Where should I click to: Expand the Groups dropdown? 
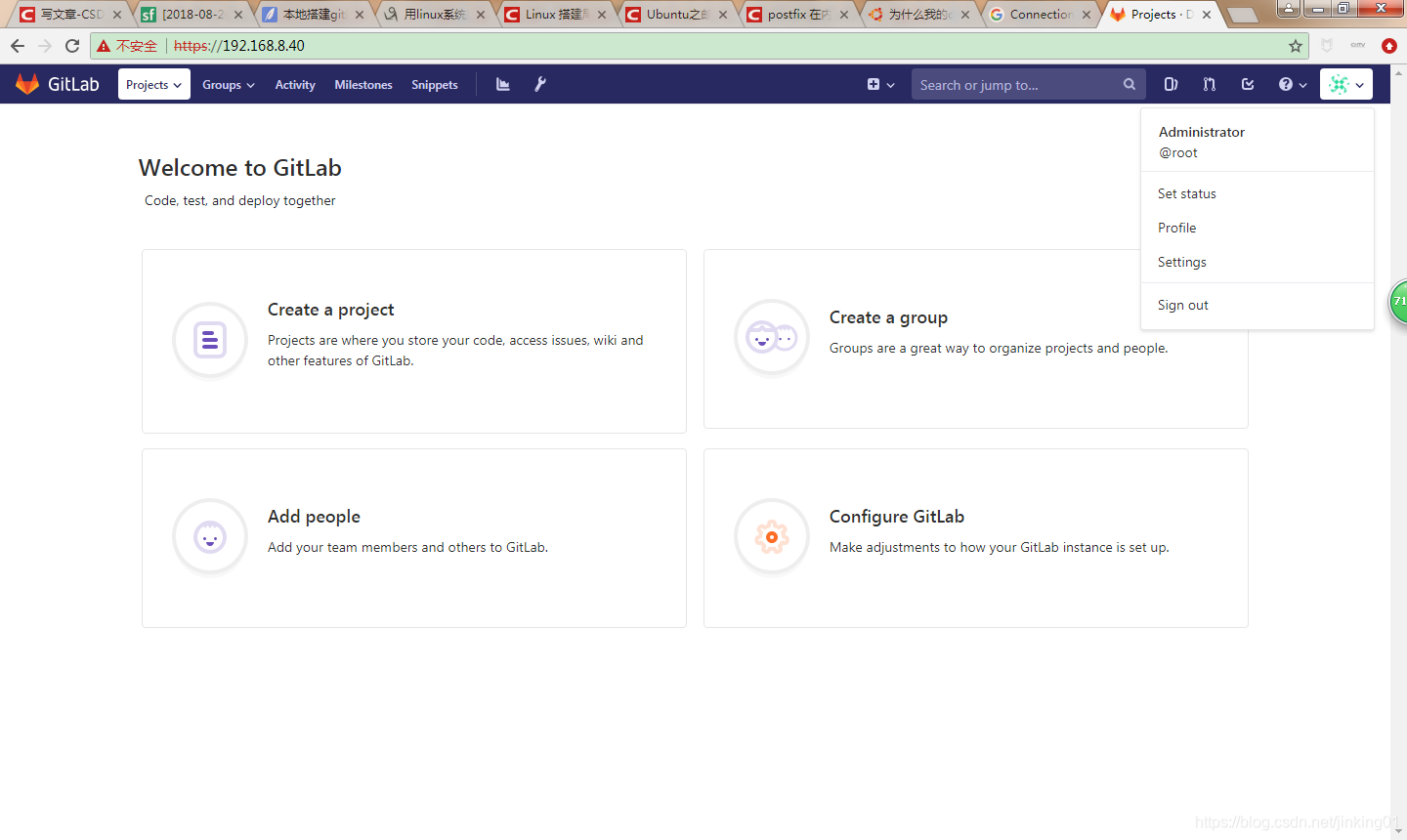[x=229, y=85]
